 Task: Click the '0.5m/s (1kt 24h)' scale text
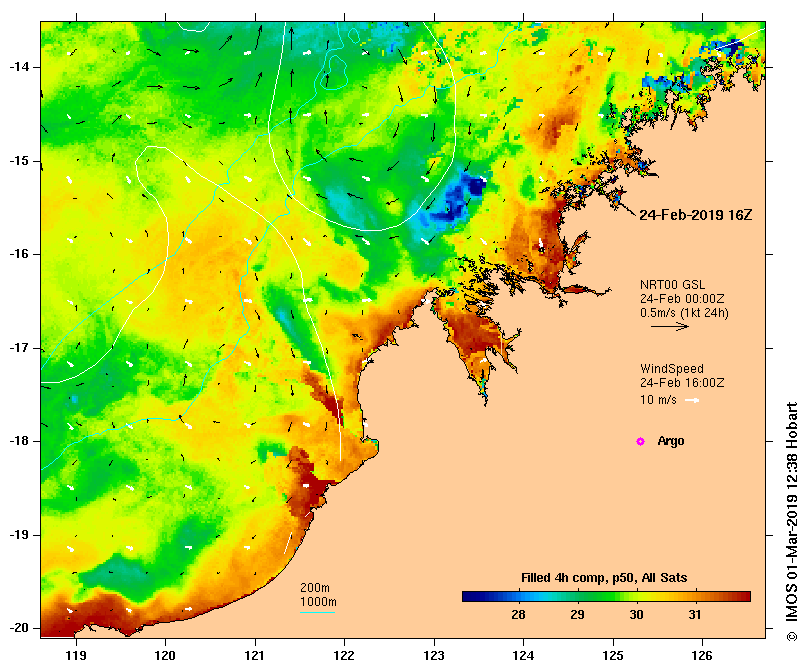coord(684,313)
